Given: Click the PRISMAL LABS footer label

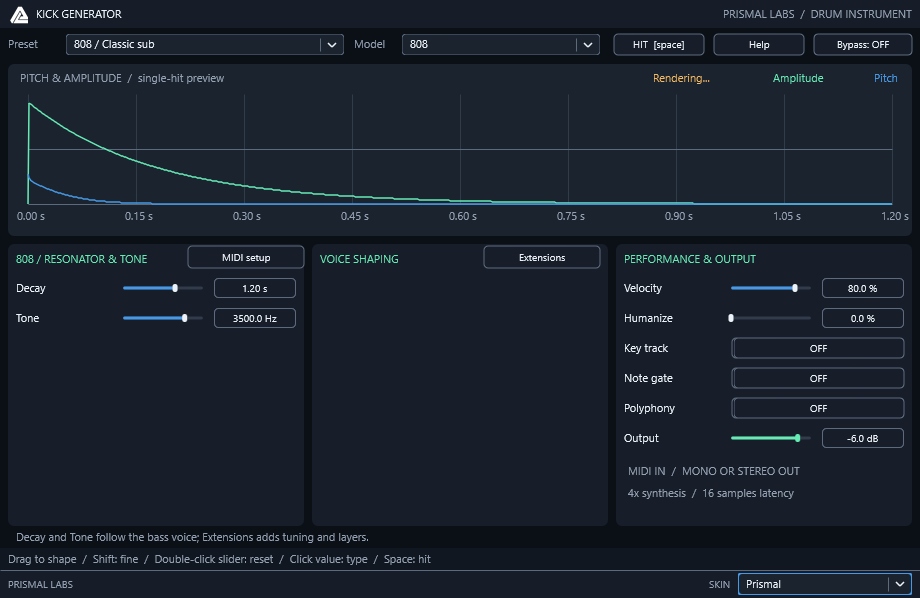Looking at the screenshot, I should click(40, 585).
